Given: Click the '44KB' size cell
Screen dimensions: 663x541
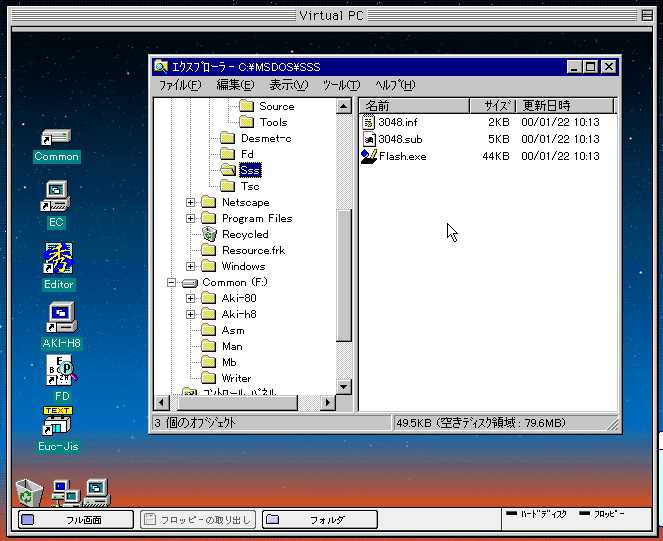Looking at the screenshot, I should click(496, 156).
